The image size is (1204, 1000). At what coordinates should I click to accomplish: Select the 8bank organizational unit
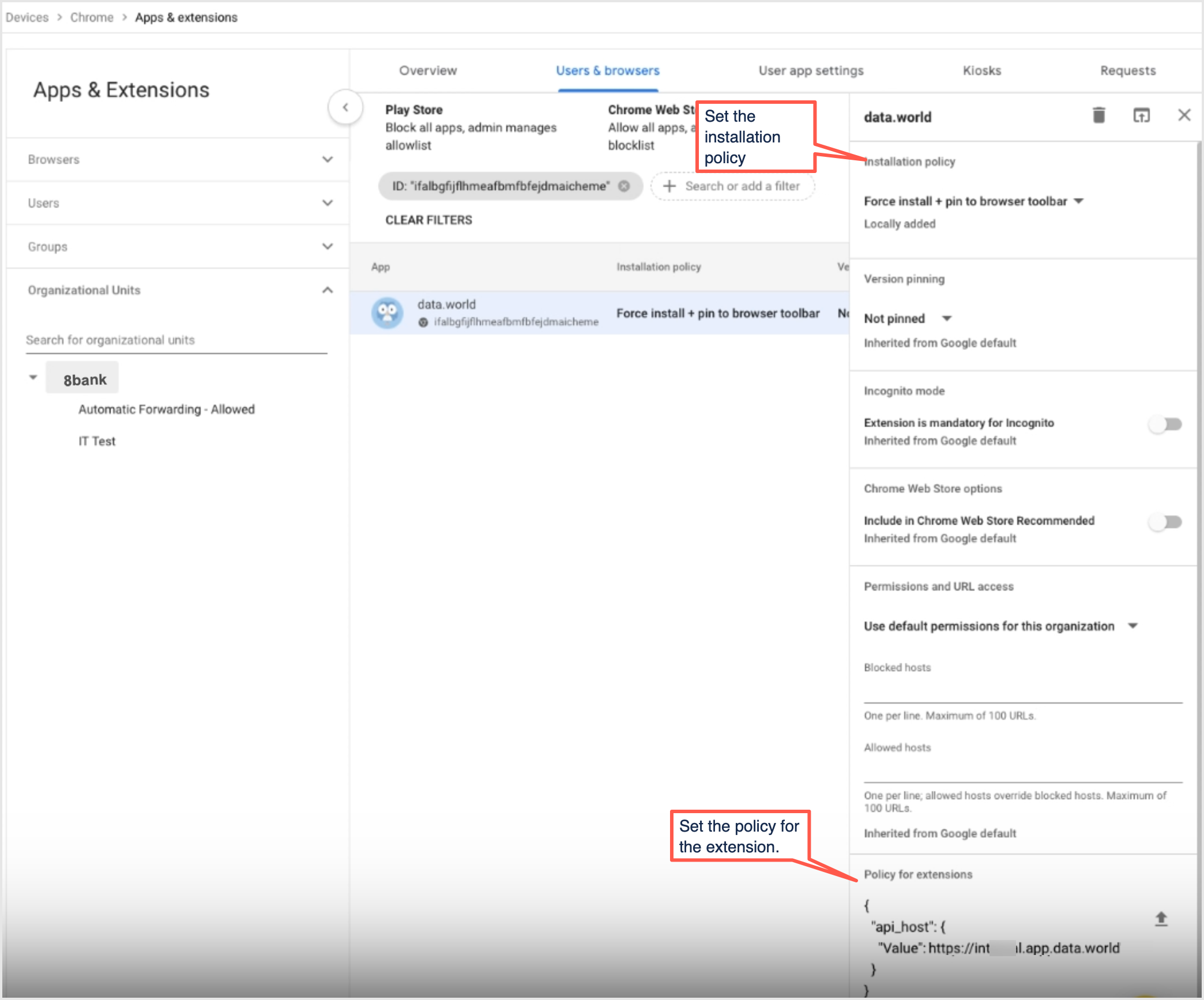(82, 378)
